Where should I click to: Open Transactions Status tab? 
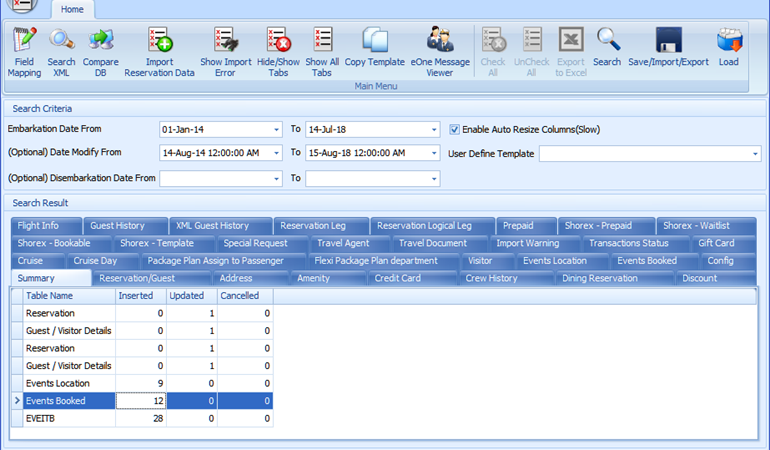[x=636, y=244]
